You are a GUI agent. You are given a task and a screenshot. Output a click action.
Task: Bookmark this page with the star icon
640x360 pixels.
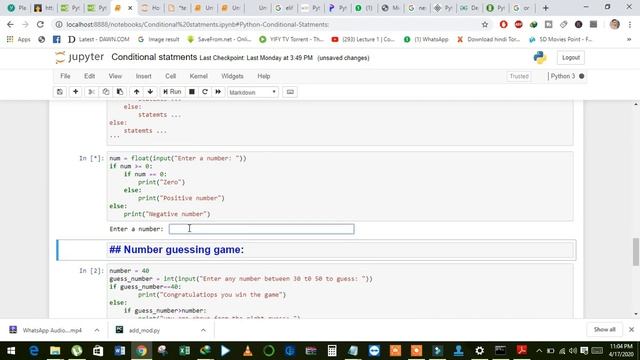click(x=484, y=24)
